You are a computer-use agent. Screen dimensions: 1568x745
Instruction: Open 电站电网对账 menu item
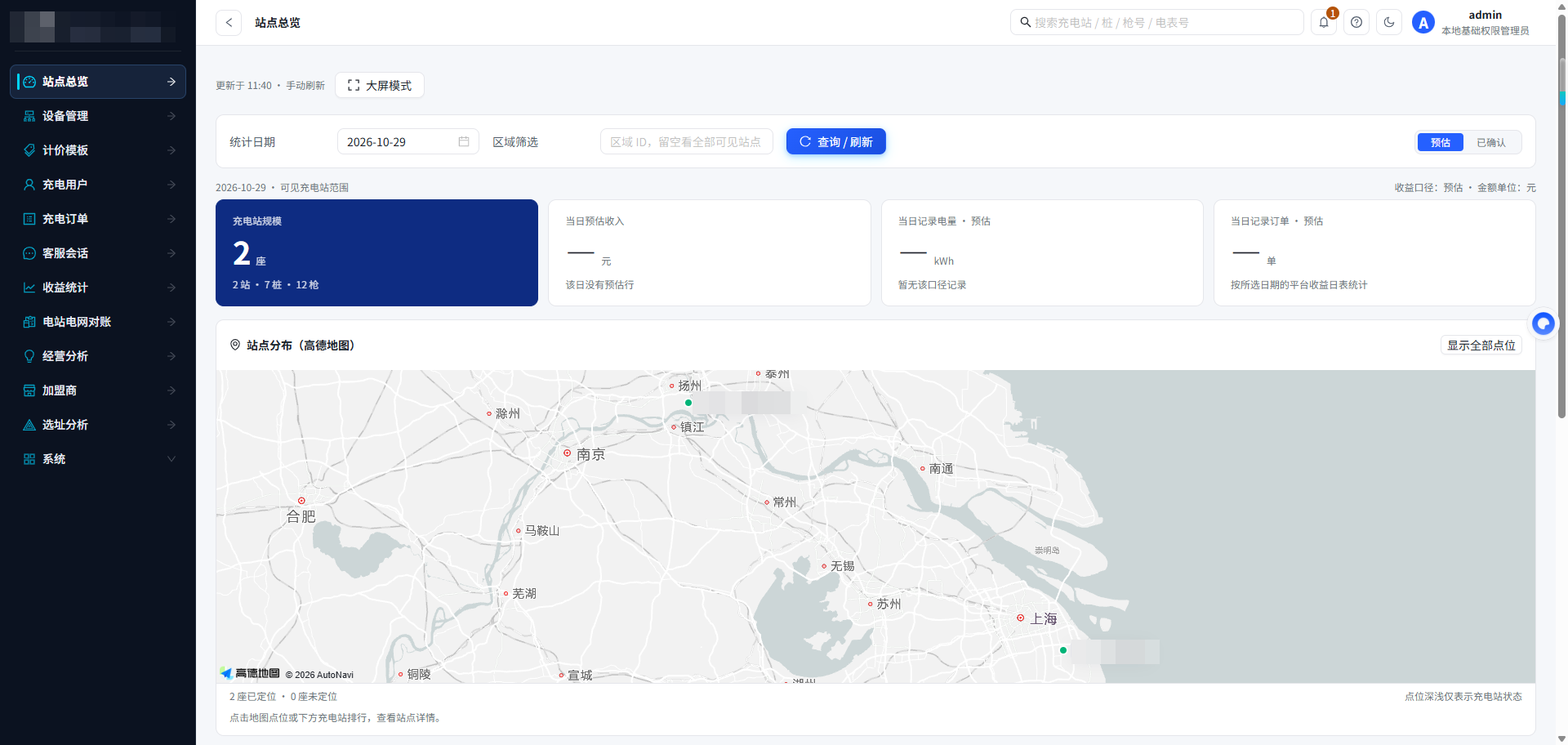98,322
